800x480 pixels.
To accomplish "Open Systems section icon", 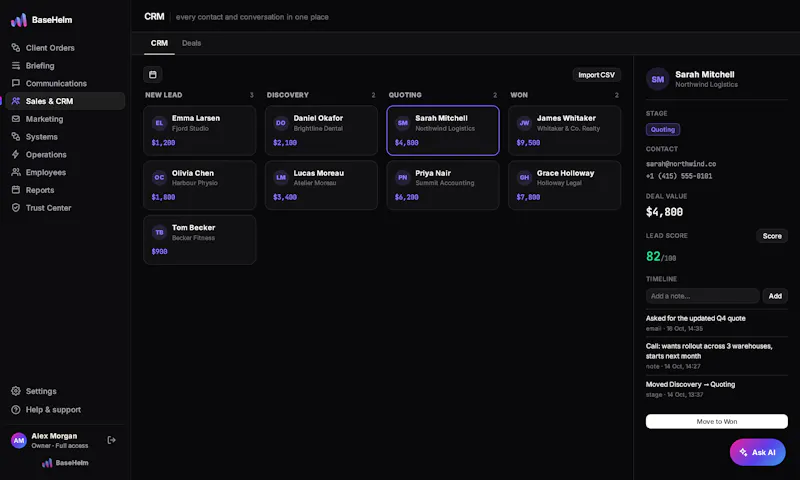I will point(16,137).
